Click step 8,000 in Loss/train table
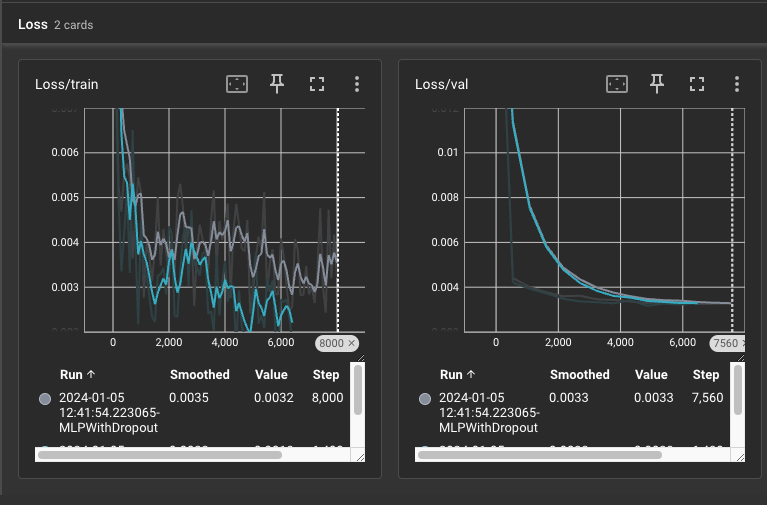 coord(327,397)
